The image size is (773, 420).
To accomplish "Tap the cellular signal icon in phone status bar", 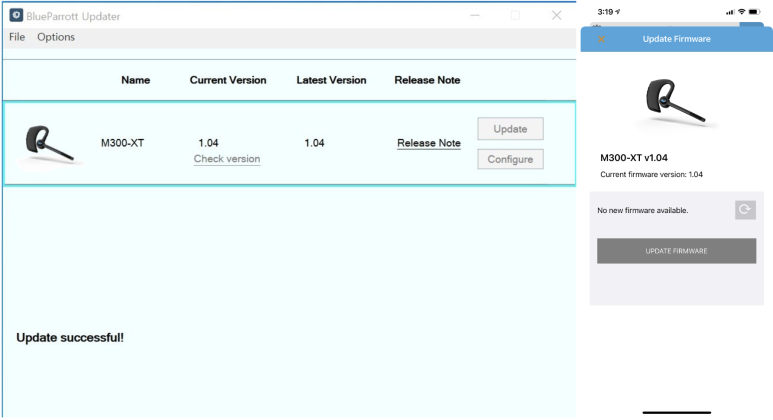I will pyautogui.click(x=730, y=12).
